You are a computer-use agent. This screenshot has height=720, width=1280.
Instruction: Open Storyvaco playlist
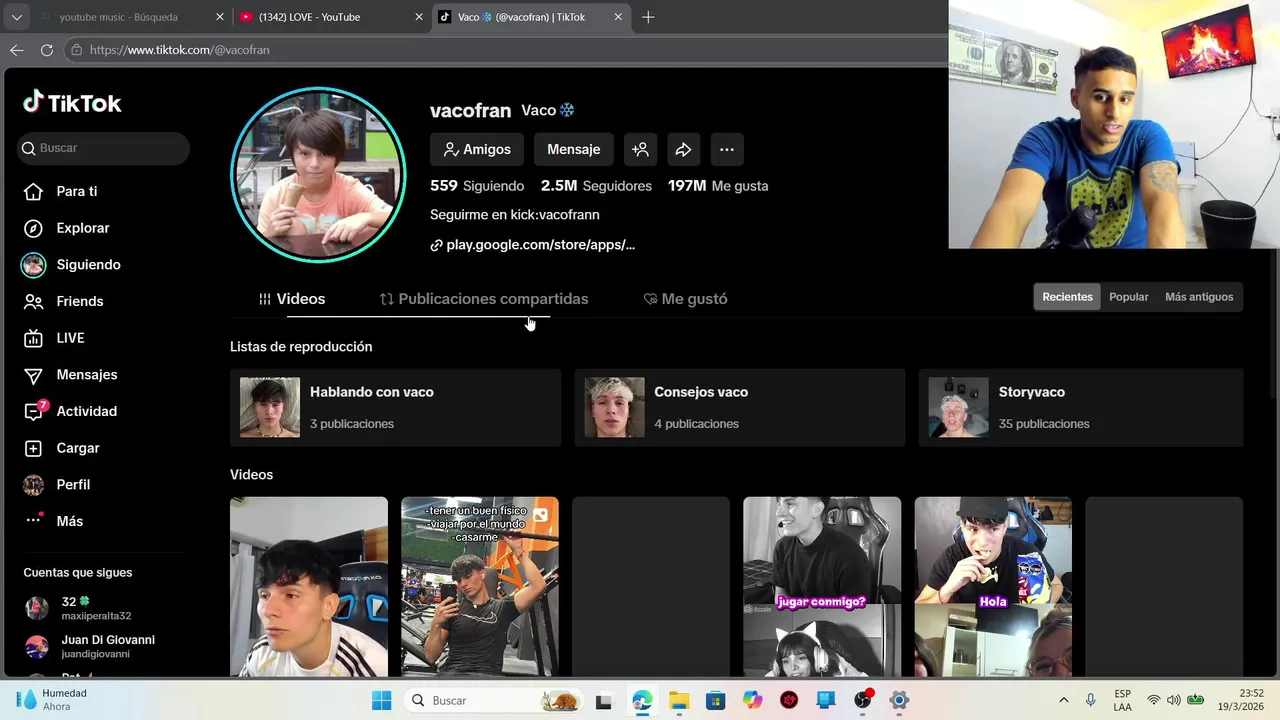pyautogui.click(x=1081, y=407)
